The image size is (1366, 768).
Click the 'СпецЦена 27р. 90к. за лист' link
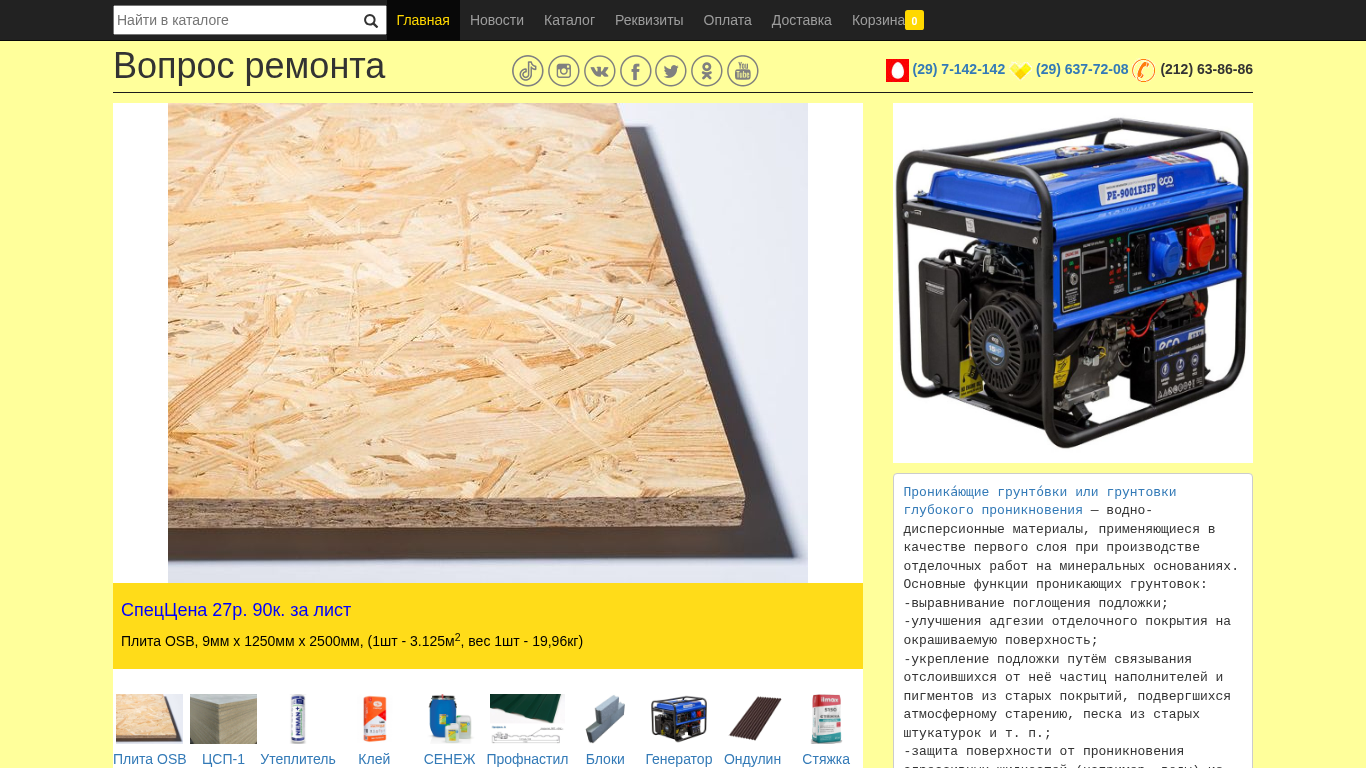pos(236,610)
